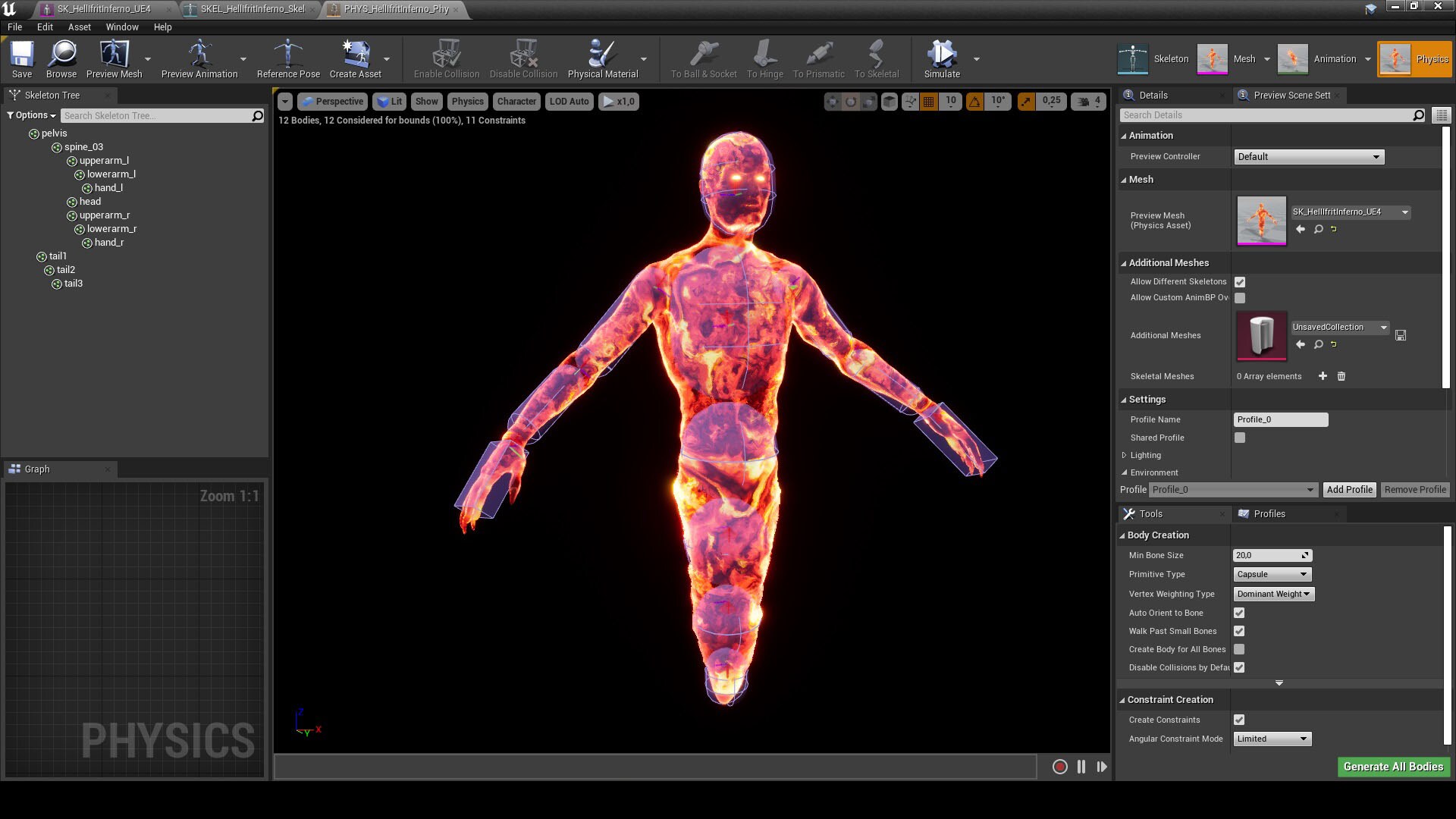This screenshot has height=819, width=1456.
Task: Enable Create Body for All Bones
Action: click(x=1239, y=649)
